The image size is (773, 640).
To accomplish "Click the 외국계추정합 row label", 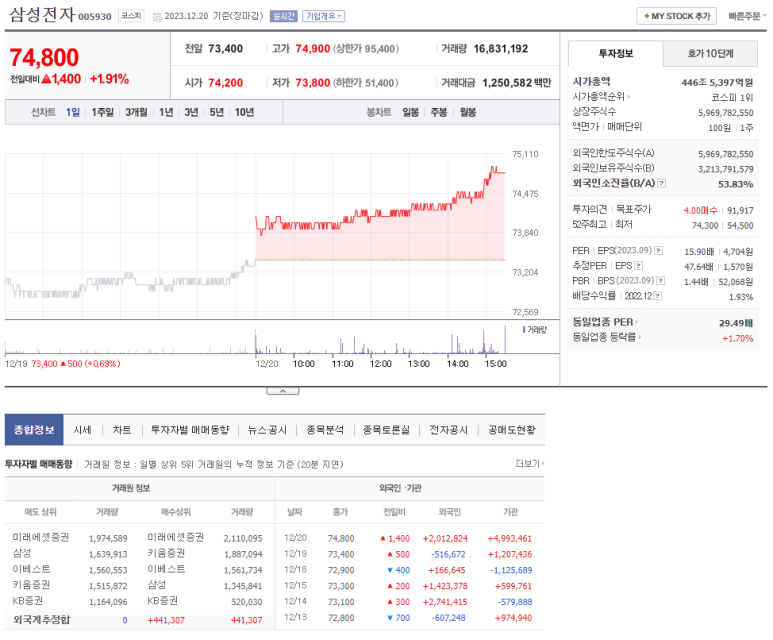I will click(41, 620).
